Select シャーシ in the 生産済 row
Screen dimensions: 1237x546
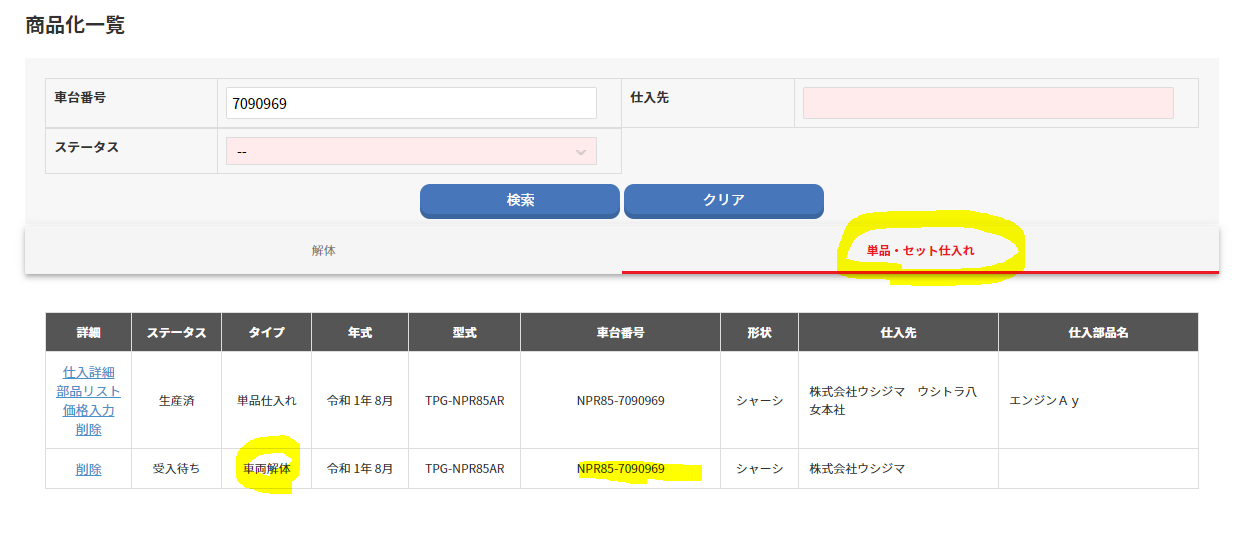pos(759,400)
